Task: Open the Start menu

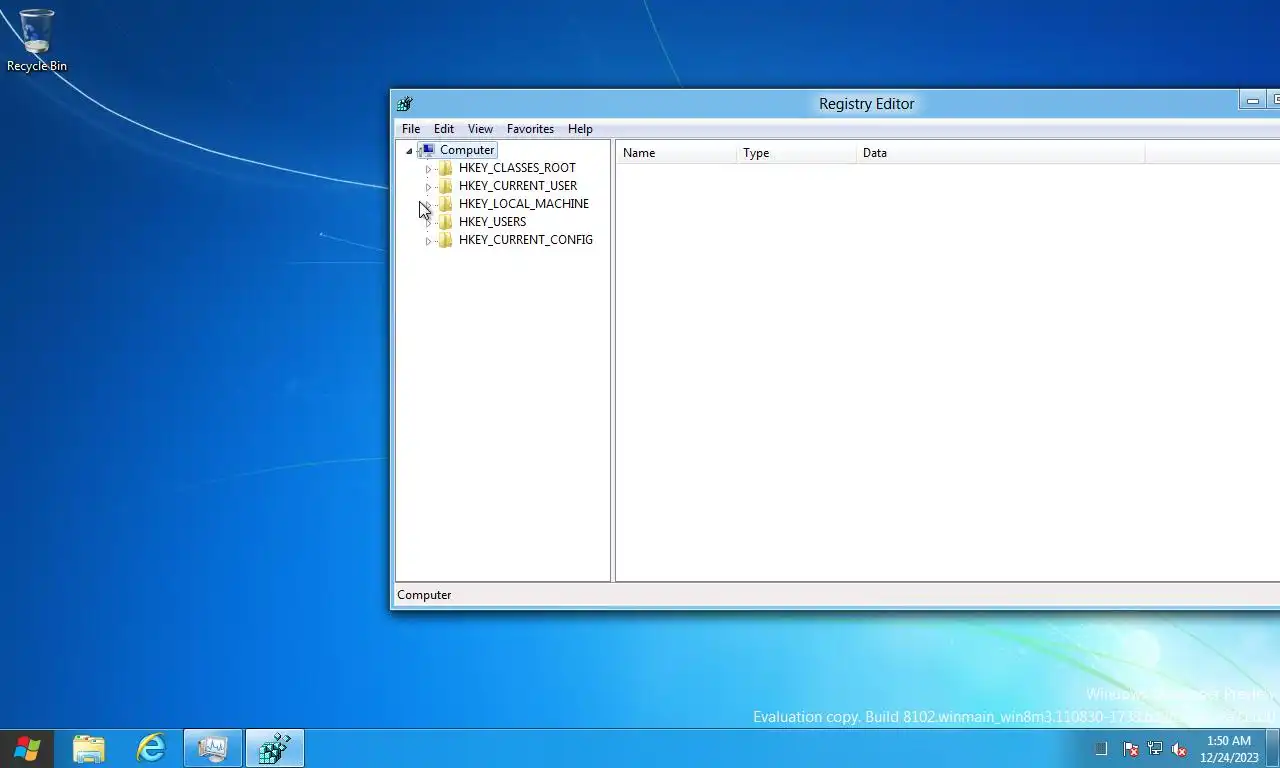Action: coord(27,748)
